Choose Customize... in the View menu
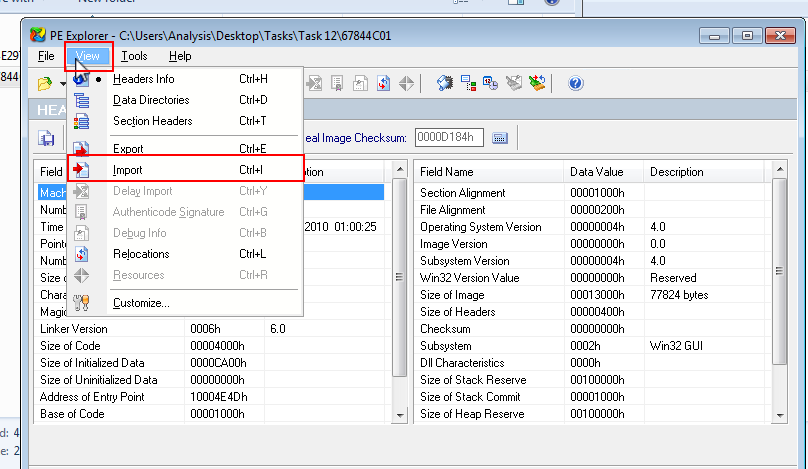The height and width of the screenshot is (469, 808). click(140, 303)
